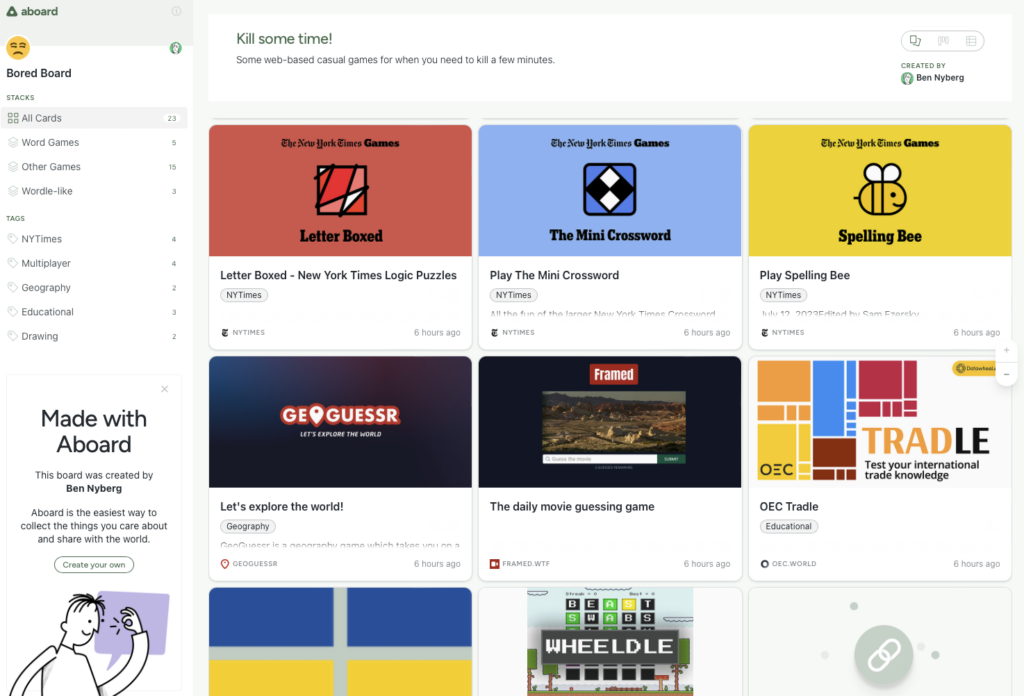Open the Let's explore the world! title
Image resolution: width=1024 pixels, height=696 pixels.
tap(281, 507)
